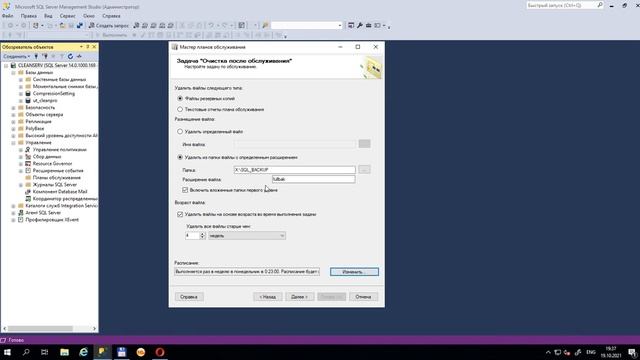Open the database selector combo box in toolbar
Screen dimensions: 640x360
tap(306, 25)
